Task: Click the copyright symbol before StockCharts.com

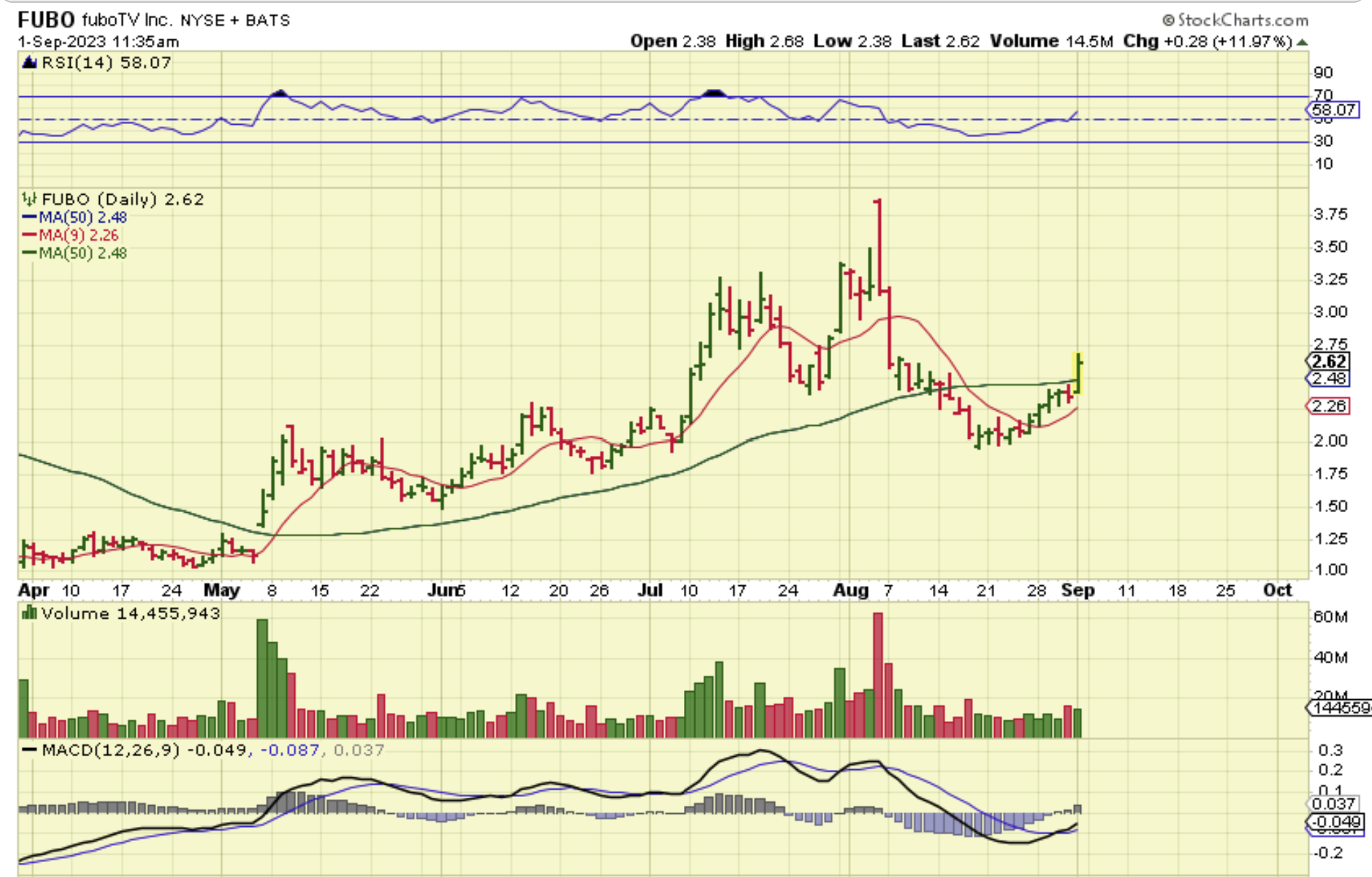Action: point(1168,20)
